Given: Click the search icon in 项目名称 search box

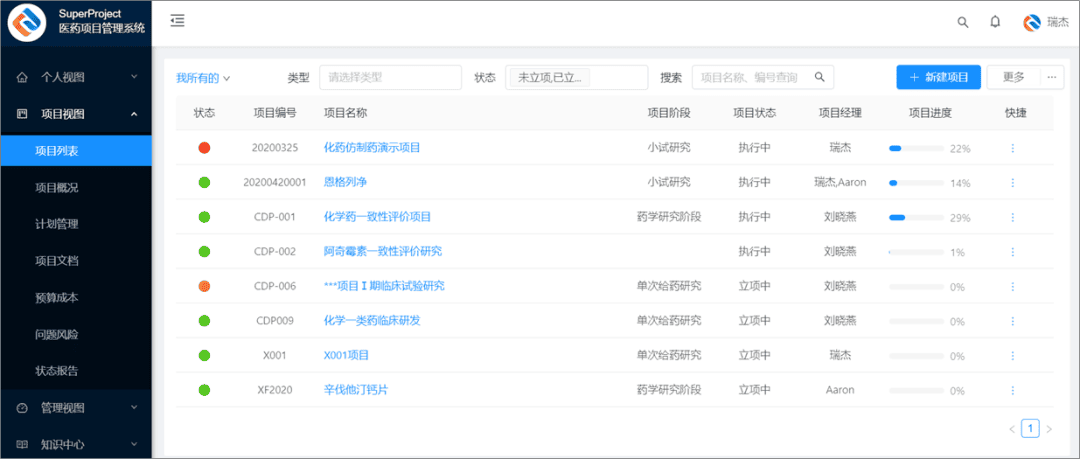Looking at the screenshot, I should pyautogui.click(x=820, y=77).
